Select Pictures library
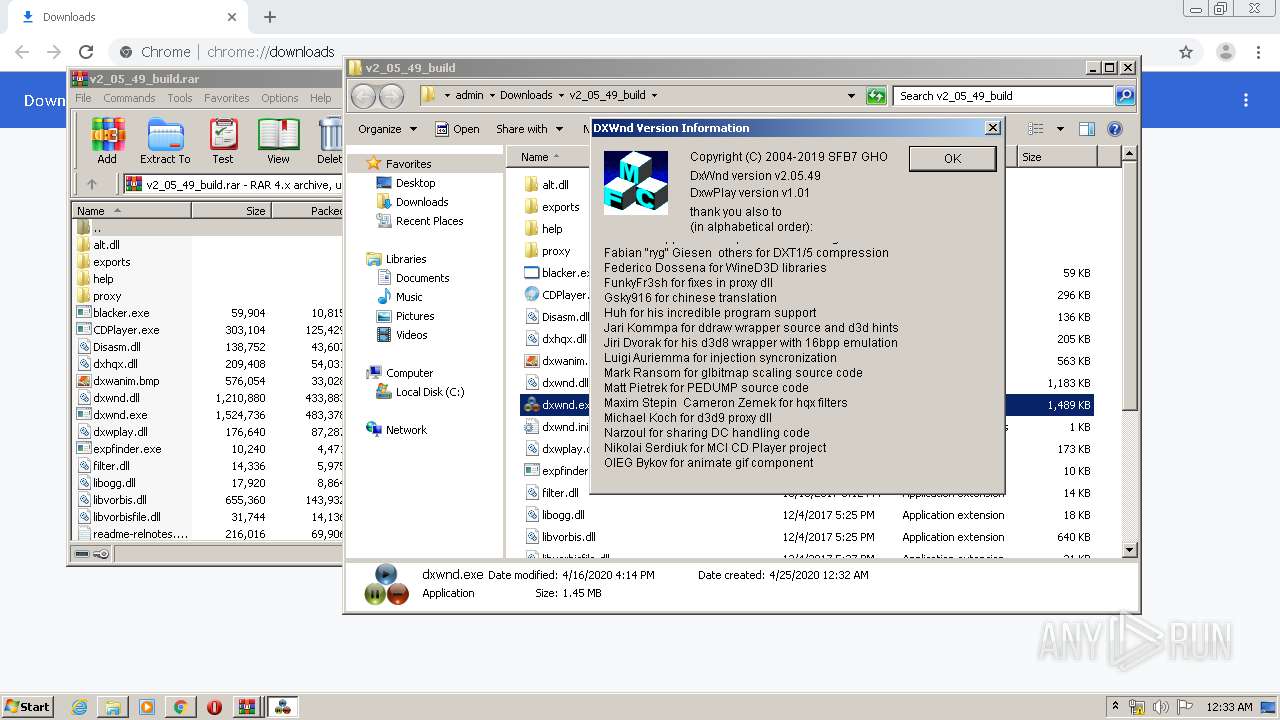 [x=415, y=316]
